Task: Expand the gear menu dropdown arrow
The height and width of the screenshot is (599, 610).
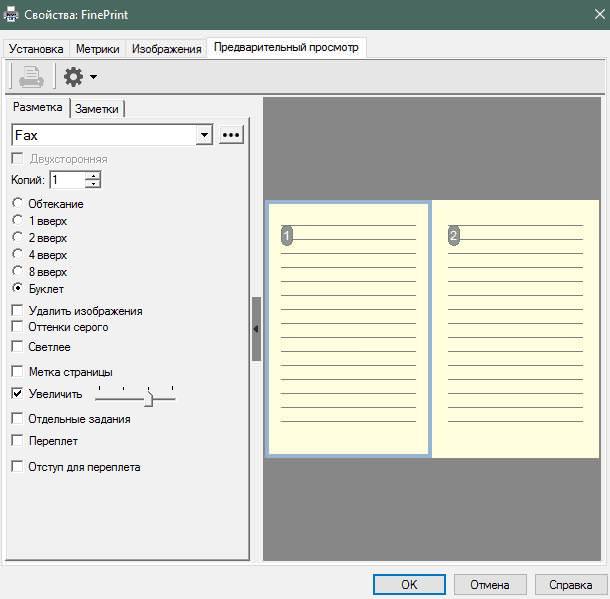Action: click(93, 77)
